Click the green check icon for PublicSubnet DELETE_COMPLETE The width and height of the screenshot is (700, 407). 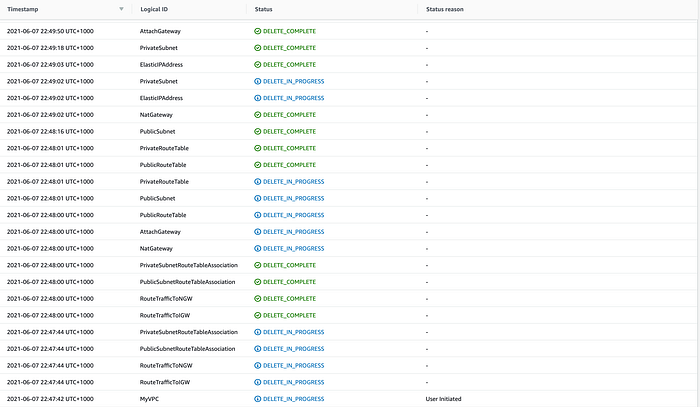point(258,132)
